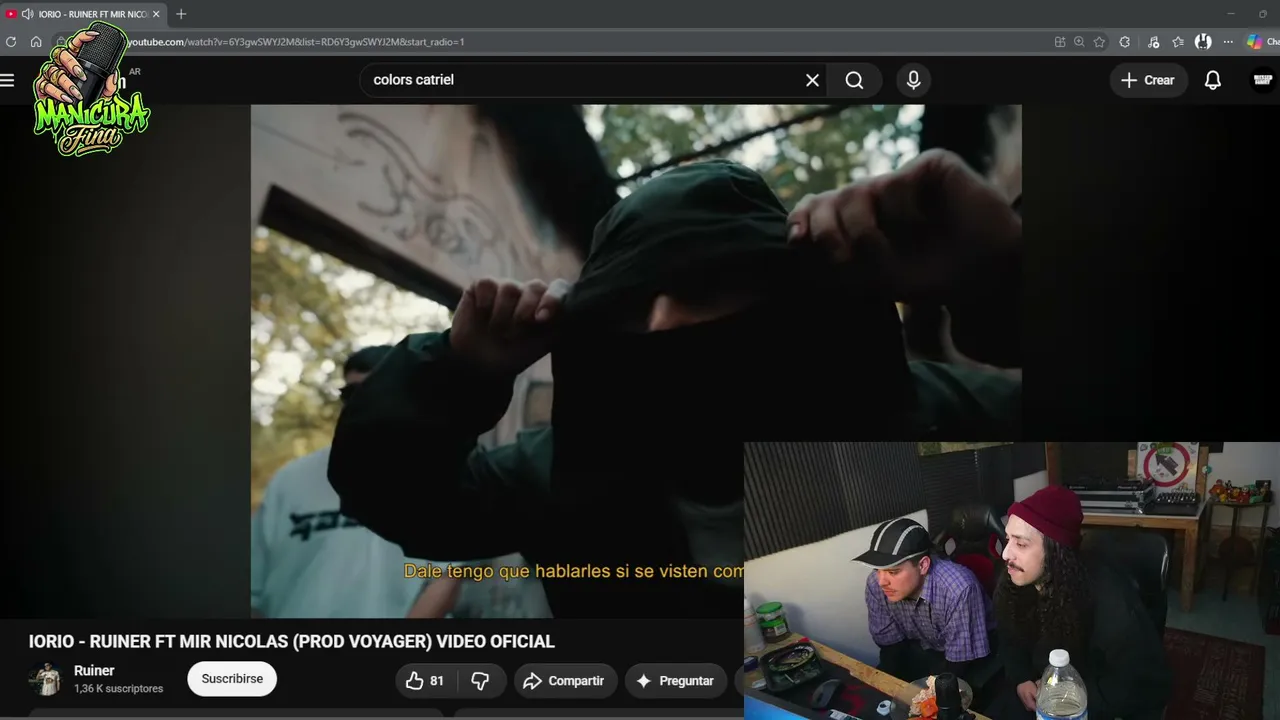Screen dimensions: 1280x720
Task: Restore the browser window size
Action: [1262, 14]
